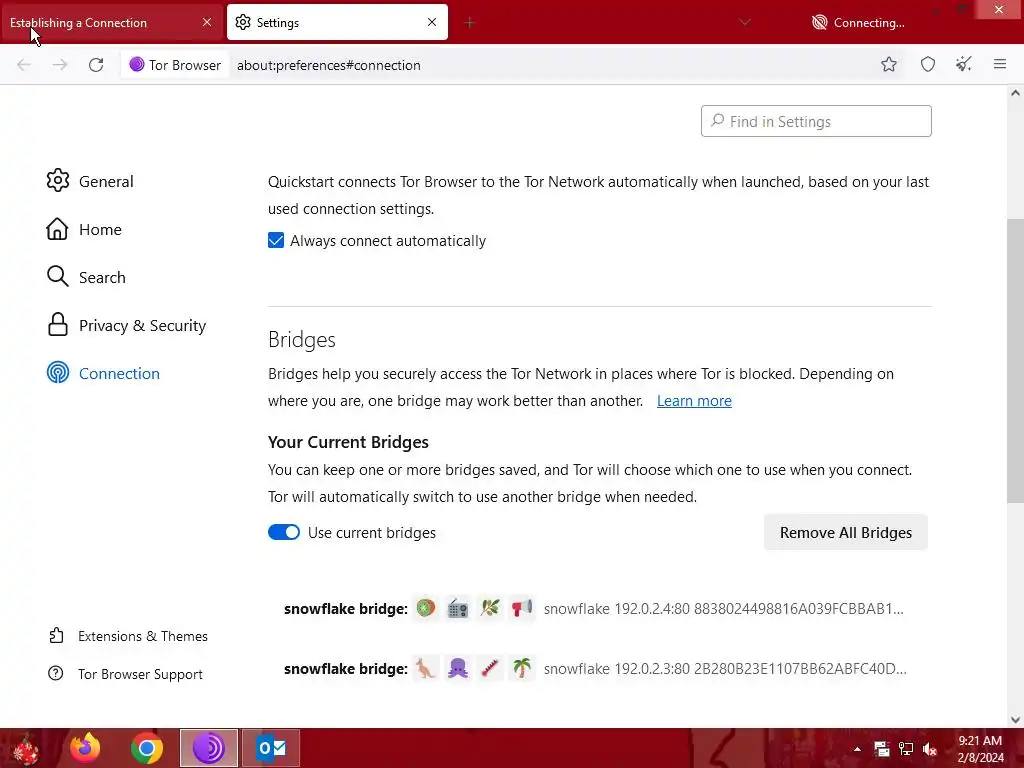Screen dimensions: 1024x768
Task: Click the vertical scrollbar thumb
Action: tap(1015, 360)
